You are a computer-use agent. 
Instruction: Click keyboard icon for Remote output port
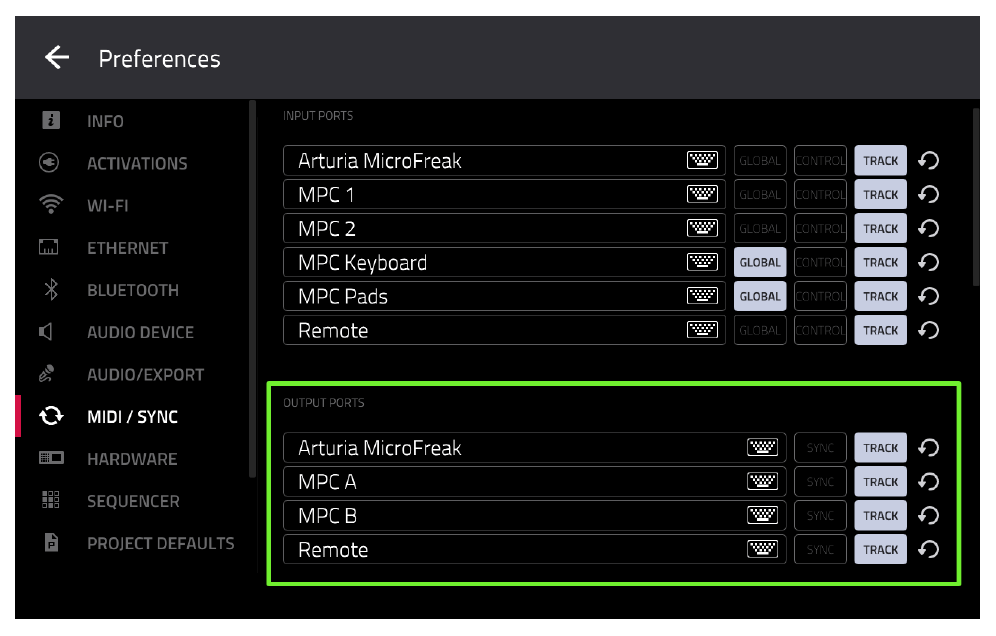(x=762, y=549)
